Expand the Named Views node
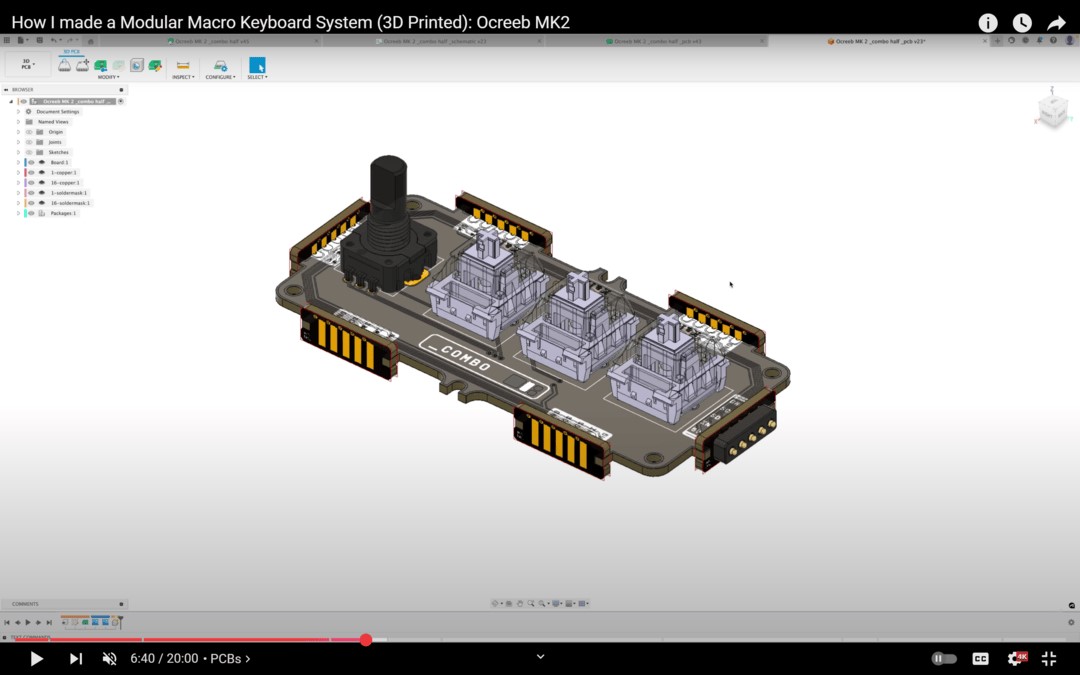1080x675 pixels. [x=19, y=122]
